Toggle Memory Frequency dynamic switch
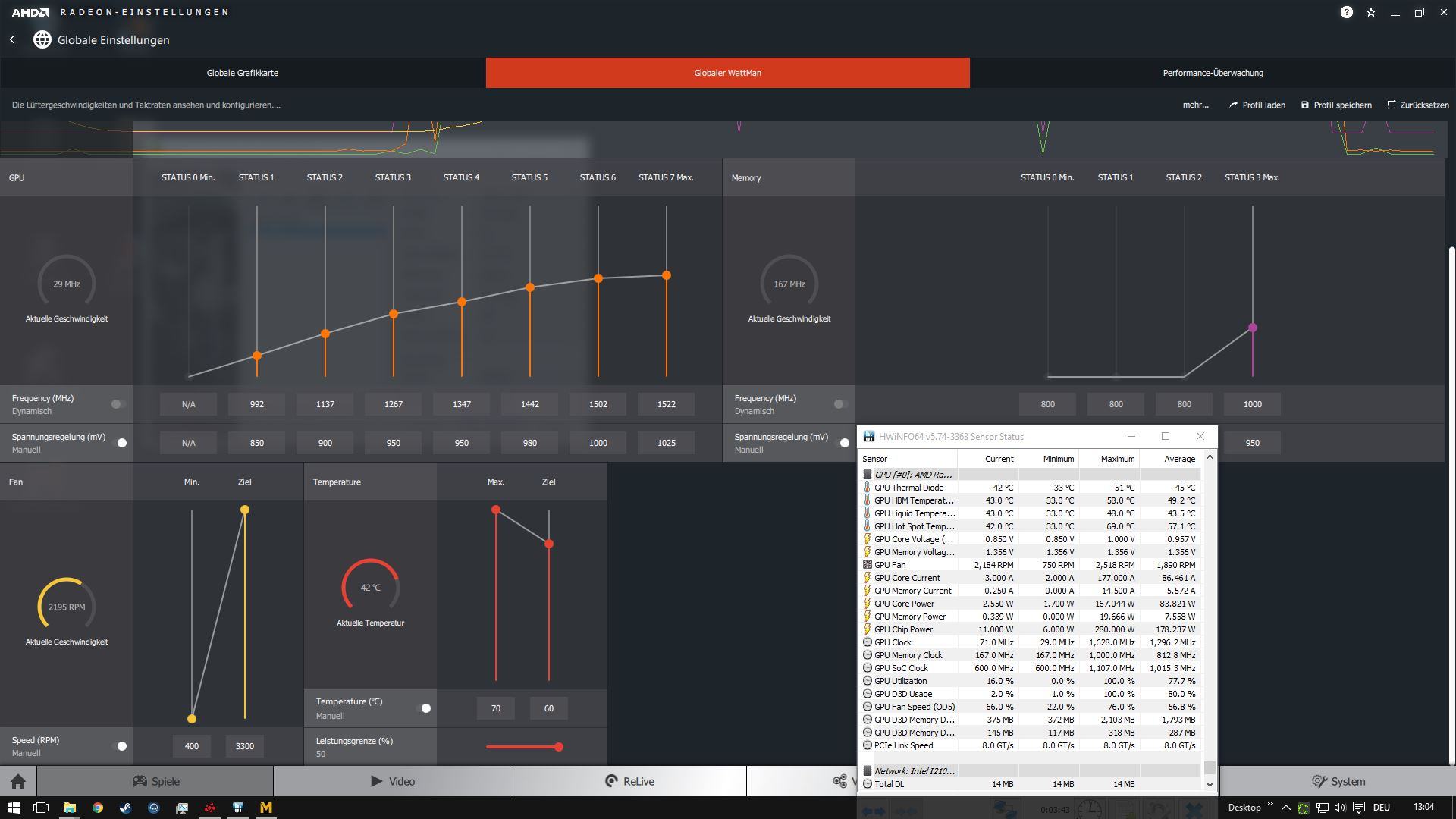1456x819 pixels. point(840,404)
